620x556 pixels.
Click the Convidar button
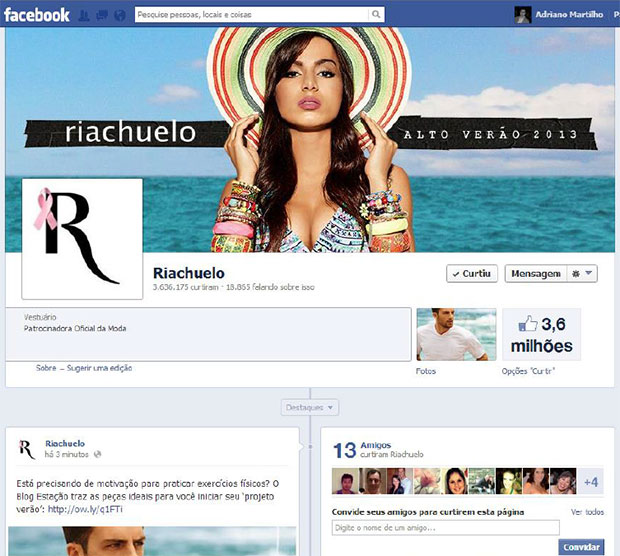(x=581, y=547)
